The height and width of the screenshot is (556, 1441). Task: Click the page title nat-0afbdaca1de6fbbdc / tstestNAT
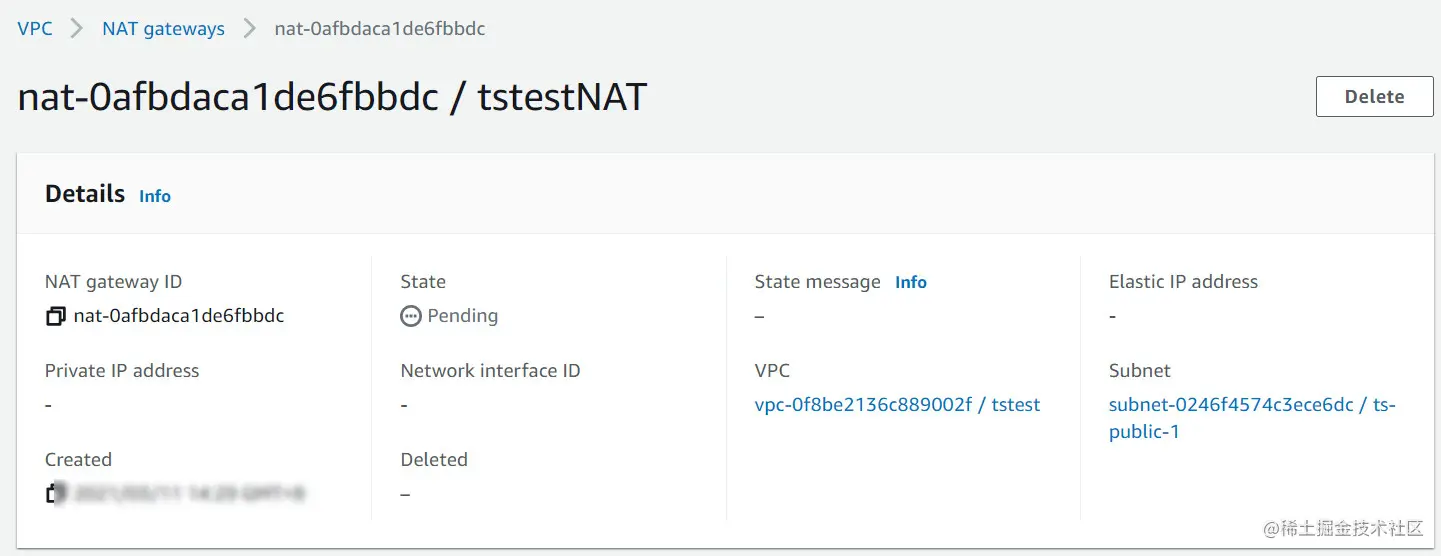[x=332, y=97]
